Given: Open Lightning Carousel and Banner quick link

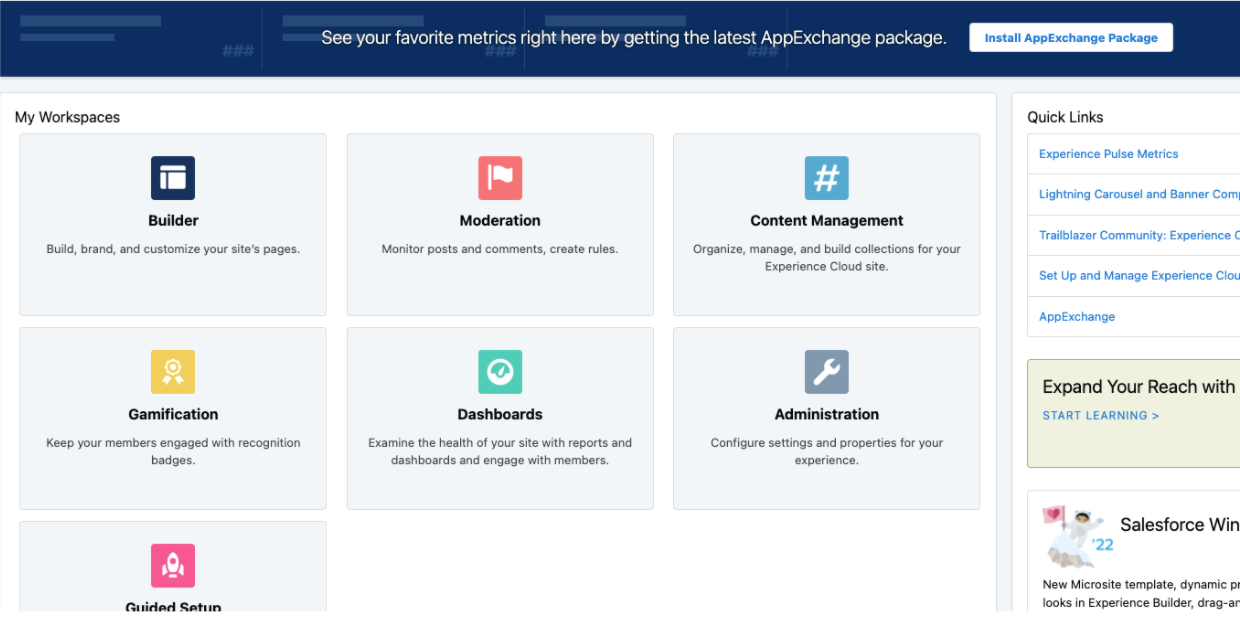Looking at the screenshot, I should pyautogui.click(x=1139, y=194).
